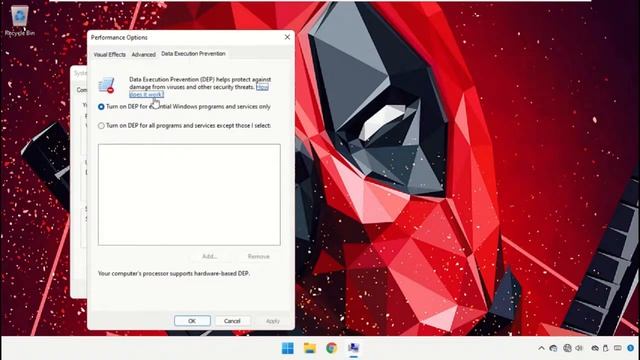Click the disabled Remove button
640x360 pixels.
coord(258,256)
